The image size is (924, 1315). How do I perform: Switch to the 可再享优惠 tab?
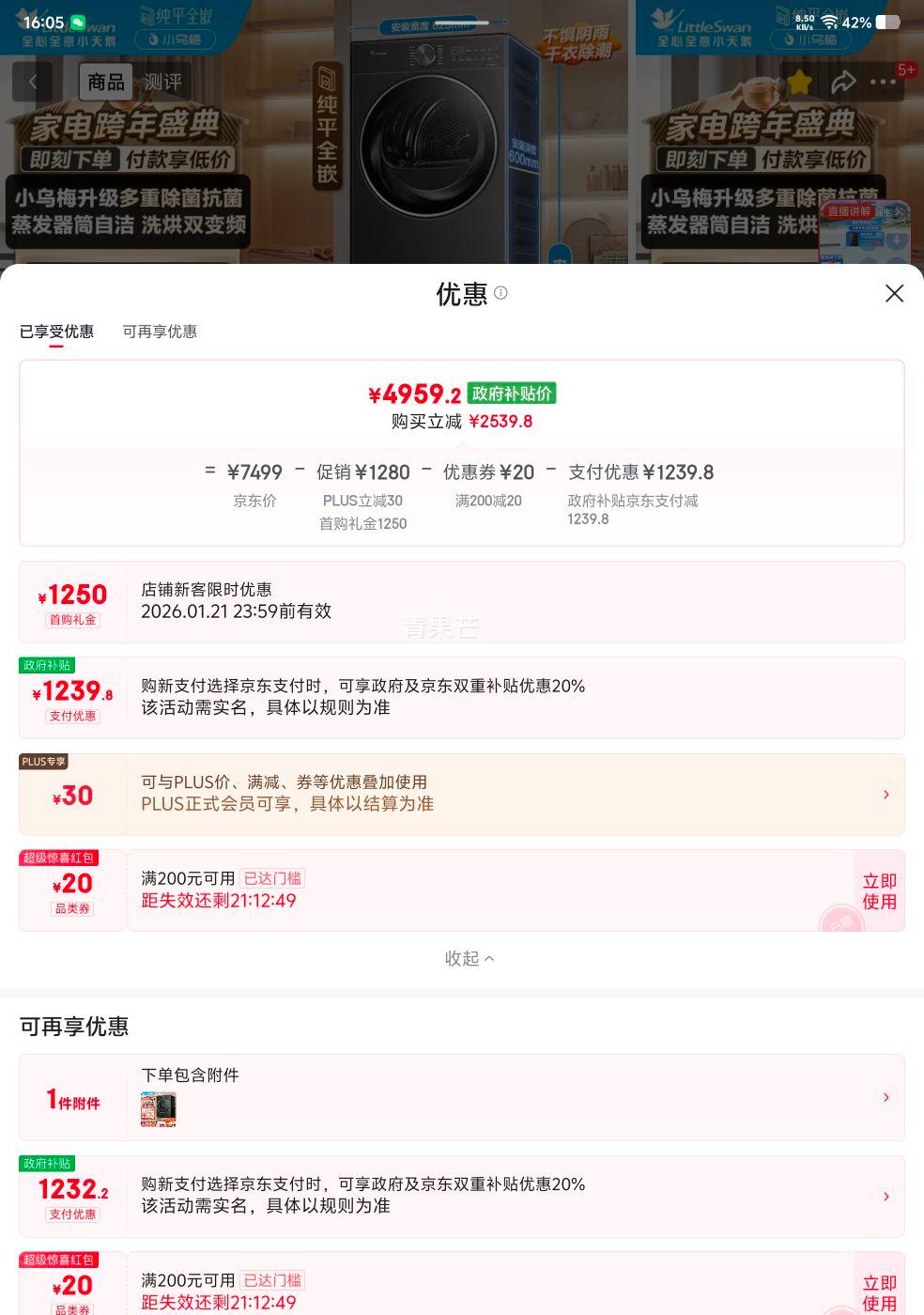click(x=160, y=332)
